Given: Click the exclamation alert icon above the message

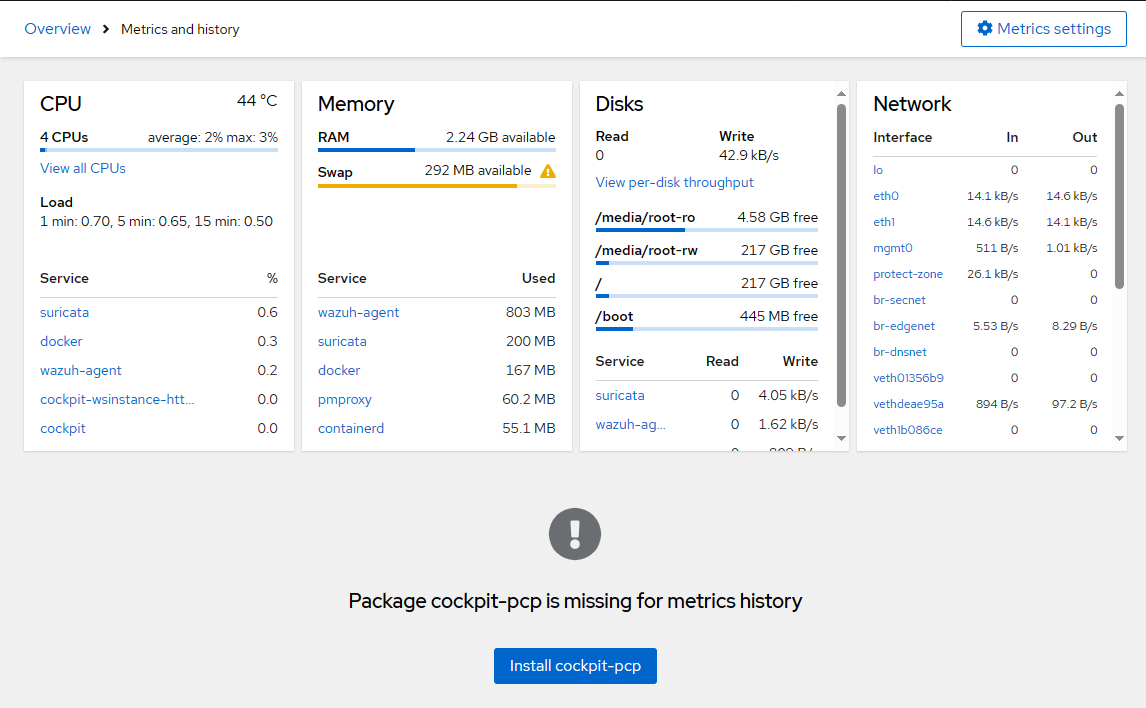Looking at the screenshot, I should pos(575,534).
